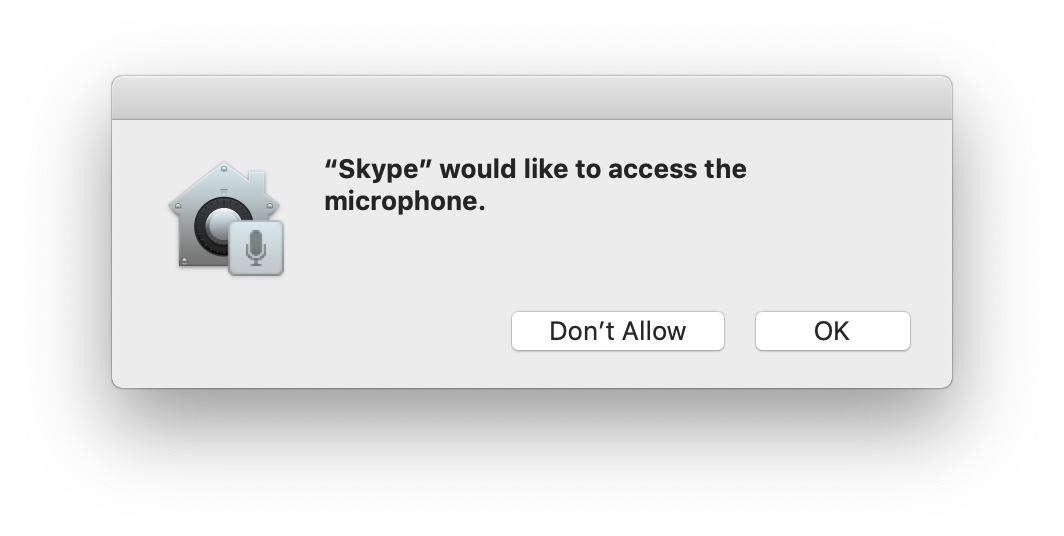Click the word "to" in the message
Image resolution: width=1064 pixels, height=536 pixels.
pos(591,169)
